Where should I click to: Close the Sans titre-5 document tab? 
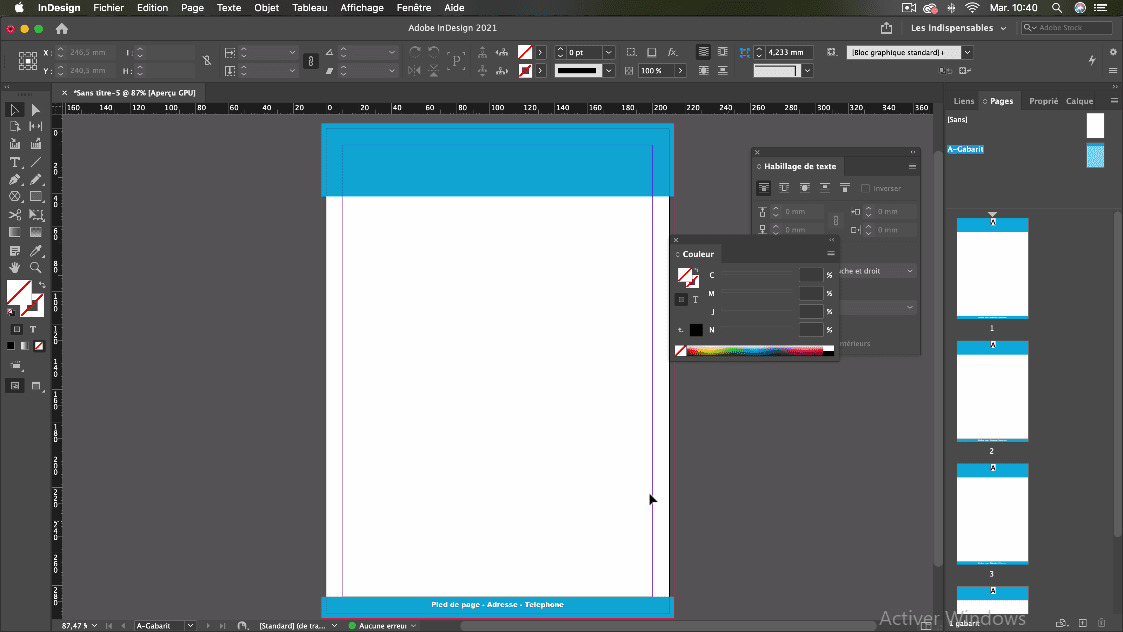pyautogui.click(x=64, y=93)
